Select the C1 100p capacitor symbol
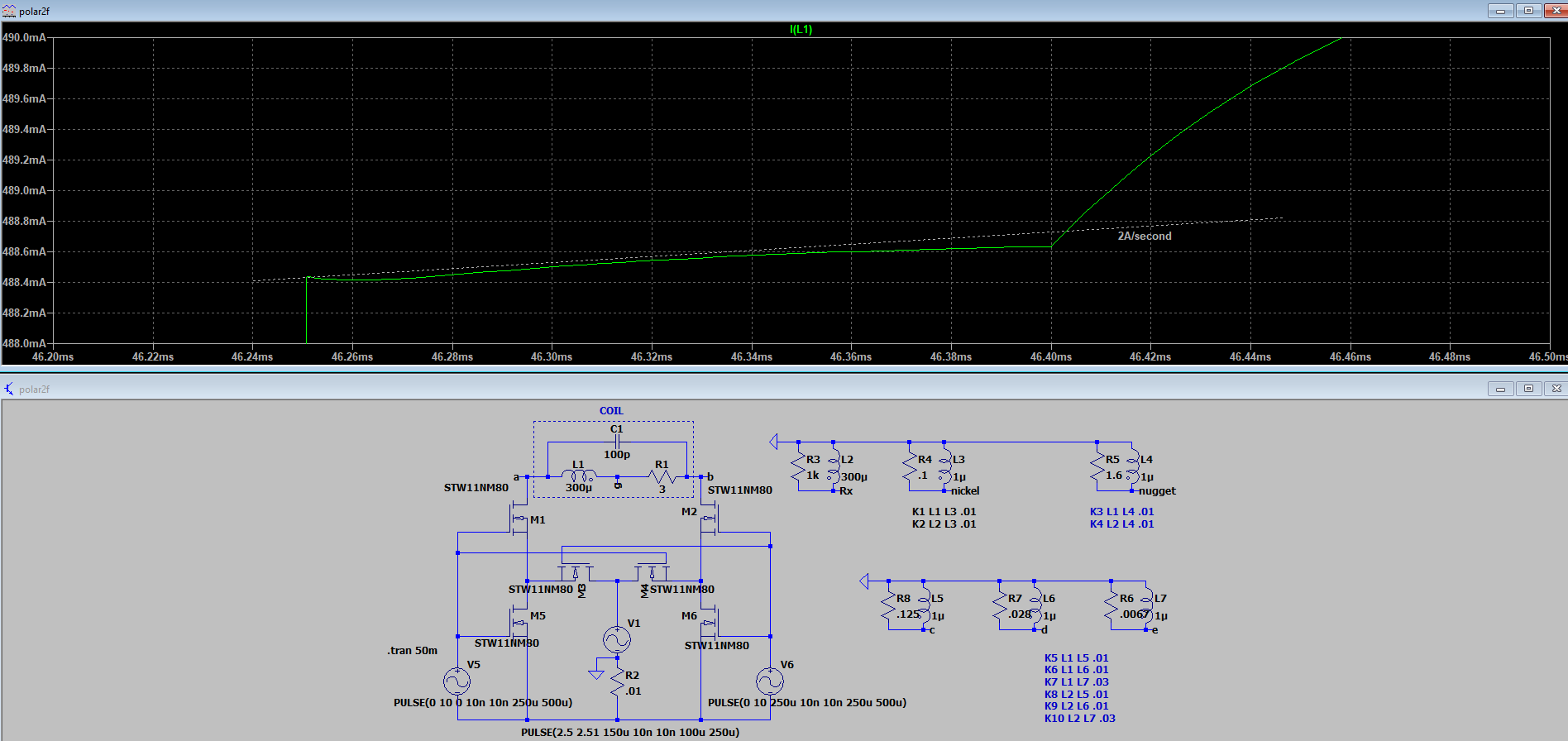Screen dimensions: 1568x741 617,442
